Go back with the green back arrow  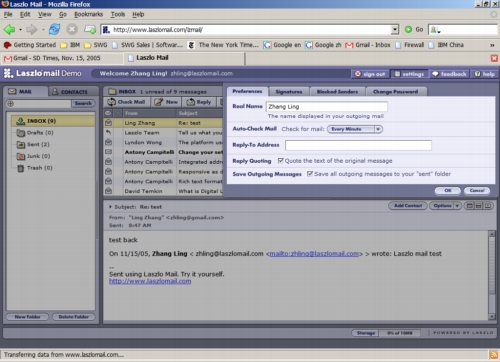pyautogui.click(x=9, y=30)
